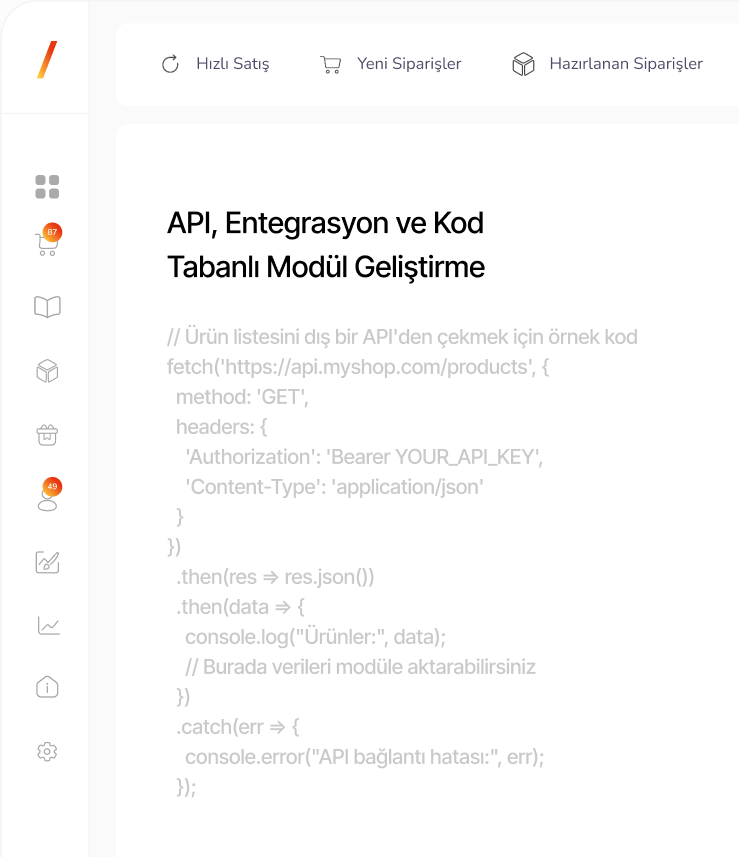
Task: Click the shopping basket icon in sidebar
Action: 47,435
